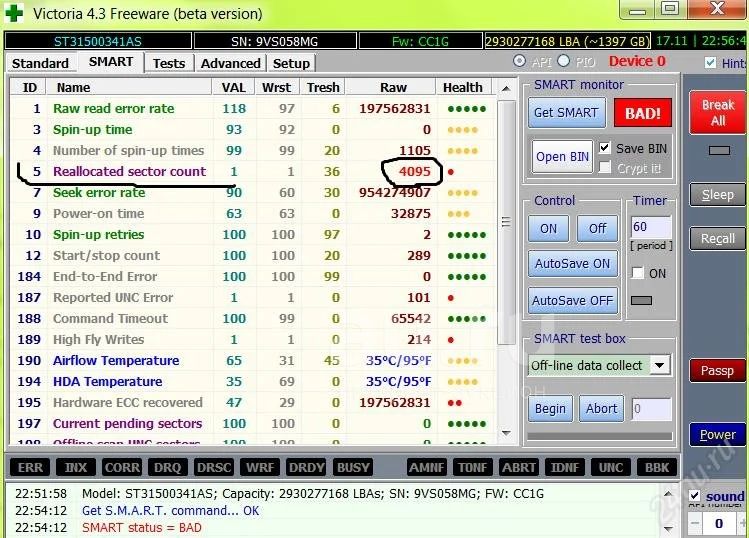
Task: Click the BBK error indicator
Action: 657,467
